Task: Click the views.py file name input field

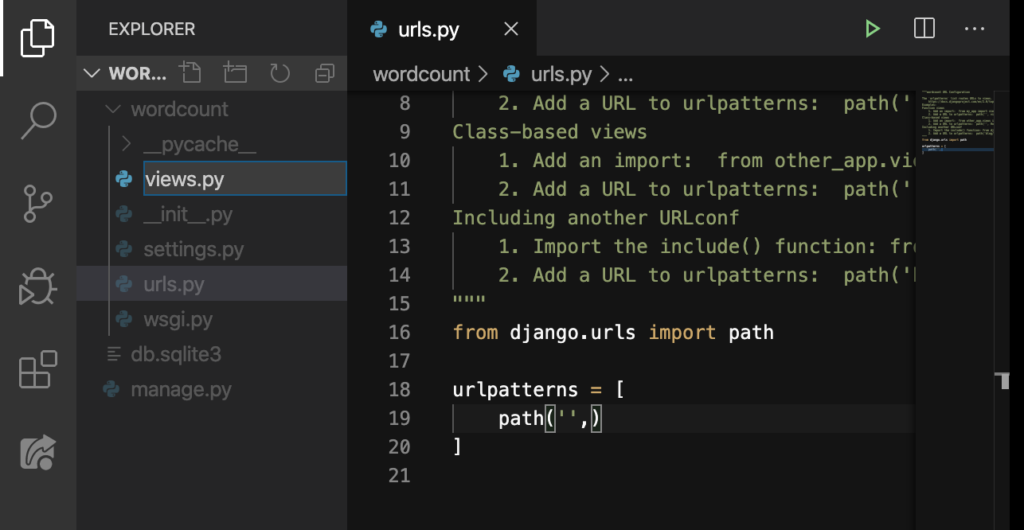Action: pos(245,179)
